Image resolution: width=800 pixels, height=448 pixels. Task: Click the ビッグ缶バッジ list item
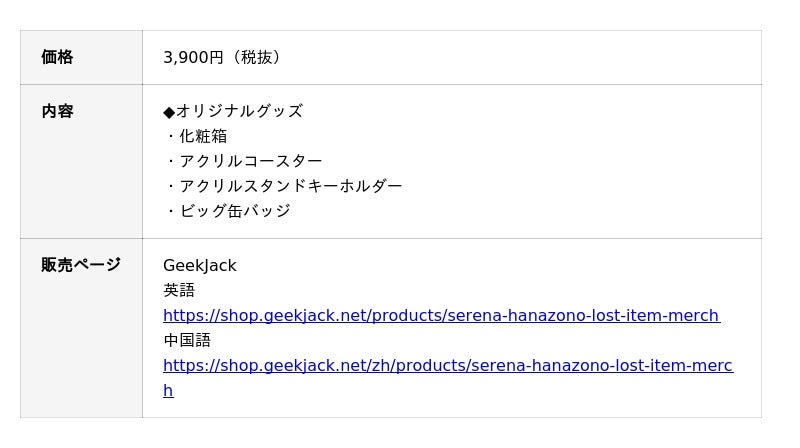point(235,211)
